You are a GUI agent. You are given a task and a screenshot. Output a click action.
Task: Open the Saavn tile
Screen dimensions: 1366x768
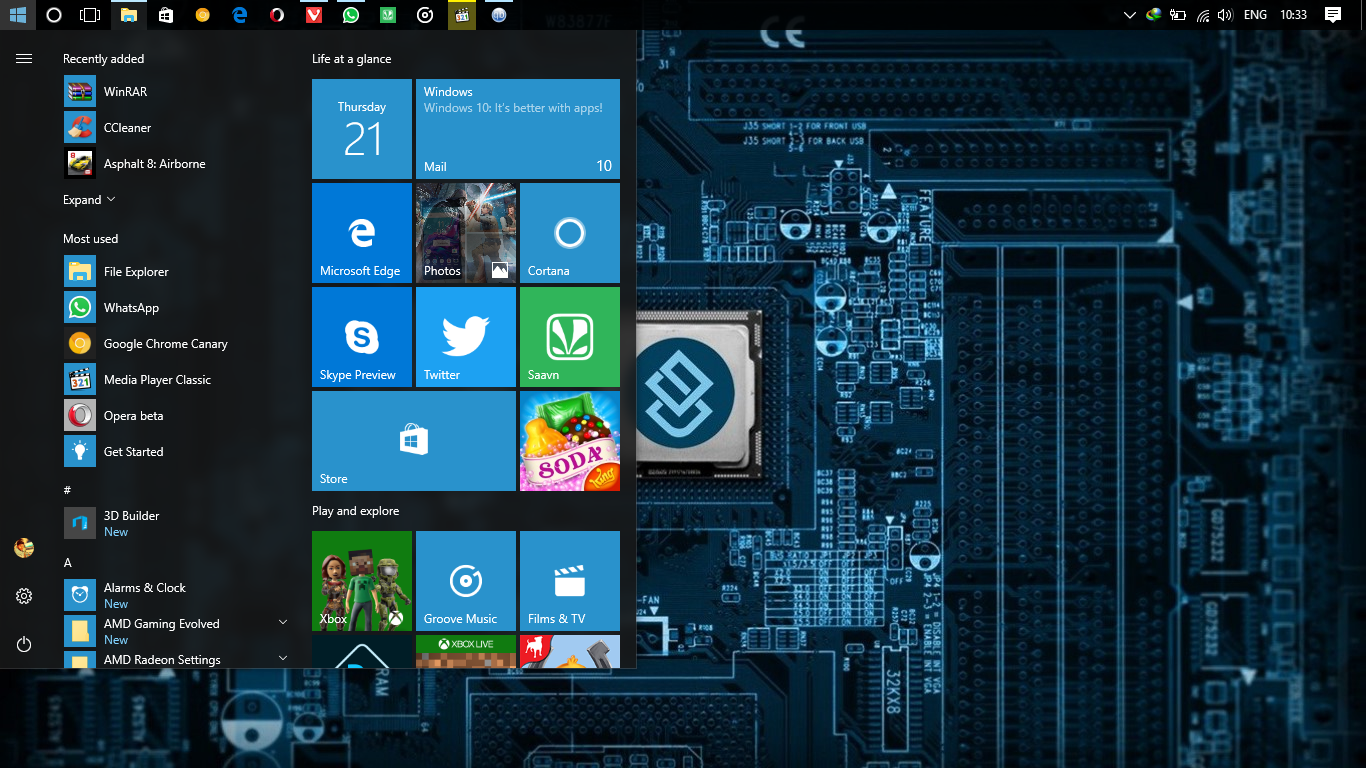click(570, 337)
